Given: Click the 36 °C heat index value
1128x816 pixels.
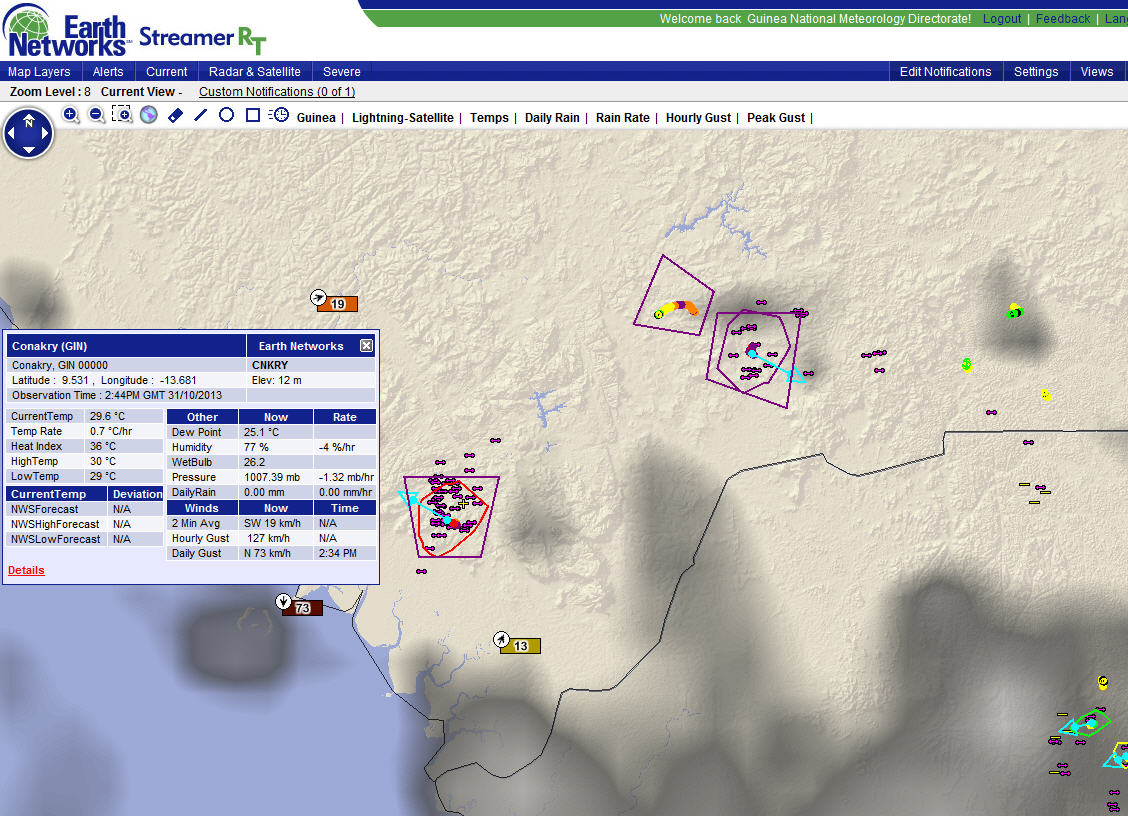Looking at the screenshot, I should [103, 446].
